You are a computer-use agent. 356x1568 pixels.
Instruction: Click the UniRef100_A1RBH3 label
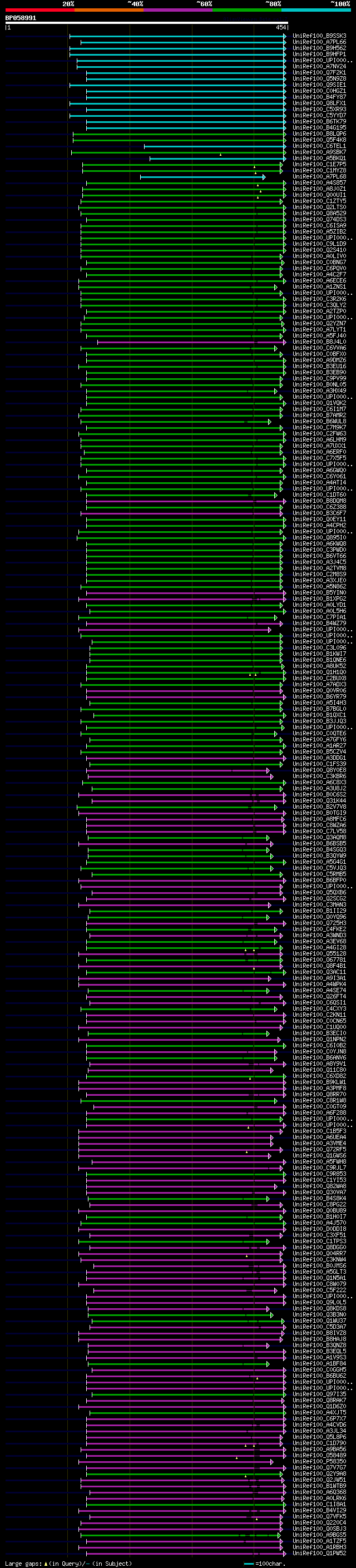[x=319, y=1547]
